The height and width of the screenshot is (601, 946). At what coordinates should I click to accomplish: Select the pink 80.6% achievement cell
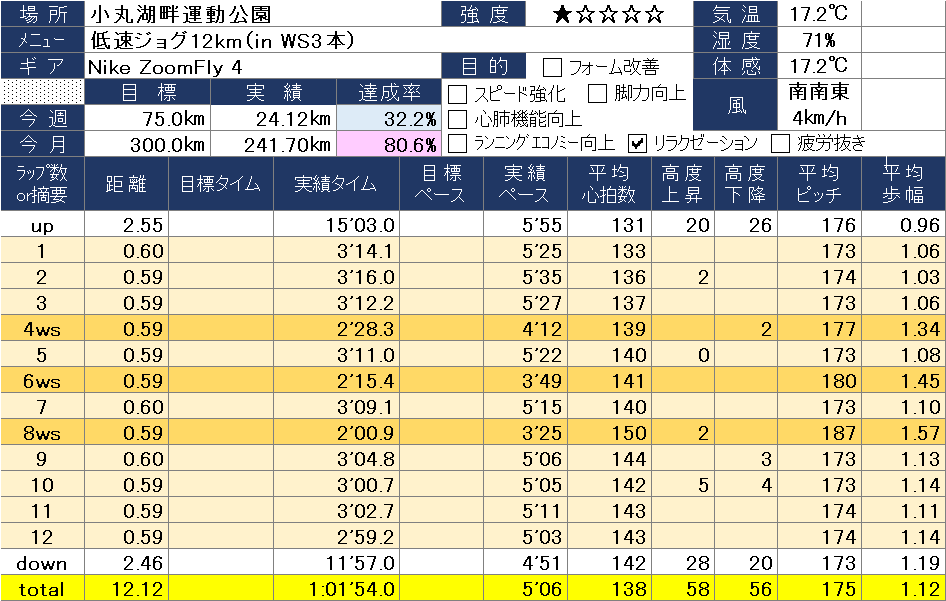(399, 144)
